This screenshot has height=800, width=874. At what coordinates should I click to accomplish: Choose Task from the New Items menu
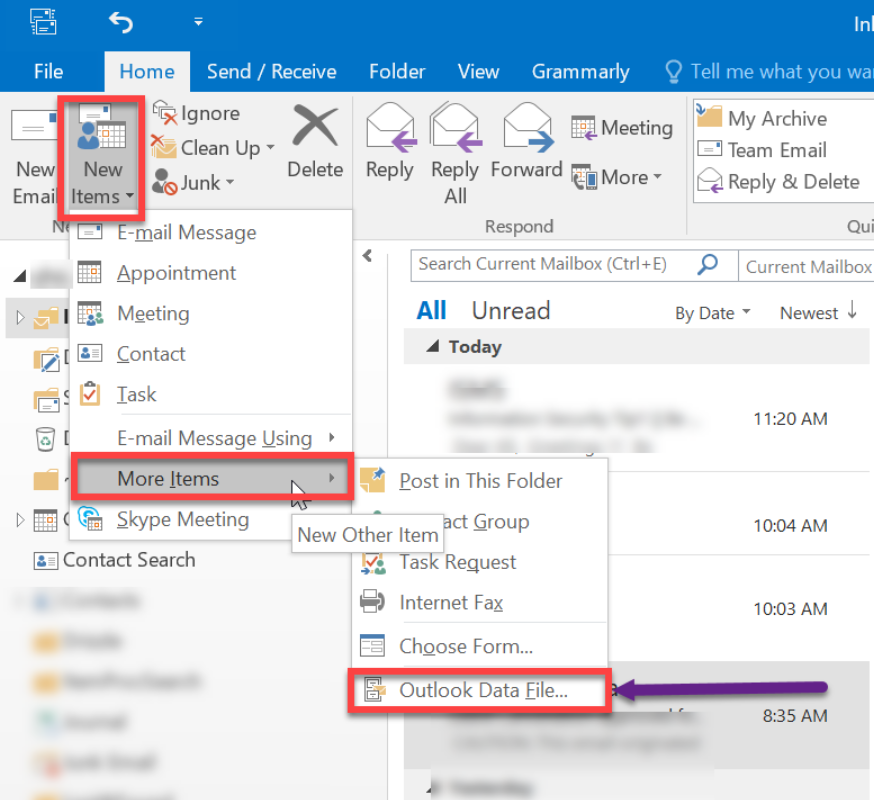pyautogui.click(x=211, y=395)
